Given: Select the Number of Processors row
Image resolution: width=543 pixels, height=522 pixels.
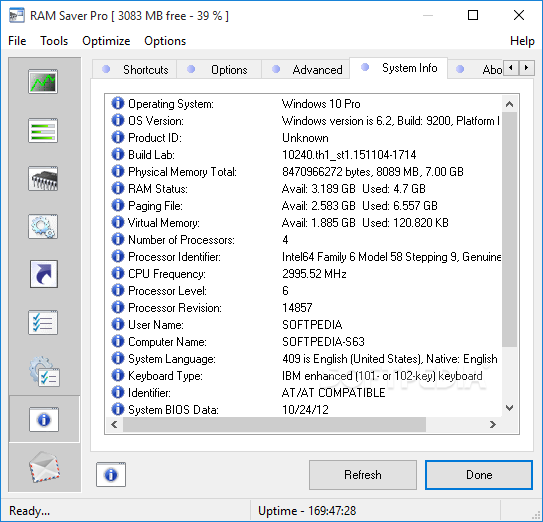Looking at the screenshot, I should point(304,239).
